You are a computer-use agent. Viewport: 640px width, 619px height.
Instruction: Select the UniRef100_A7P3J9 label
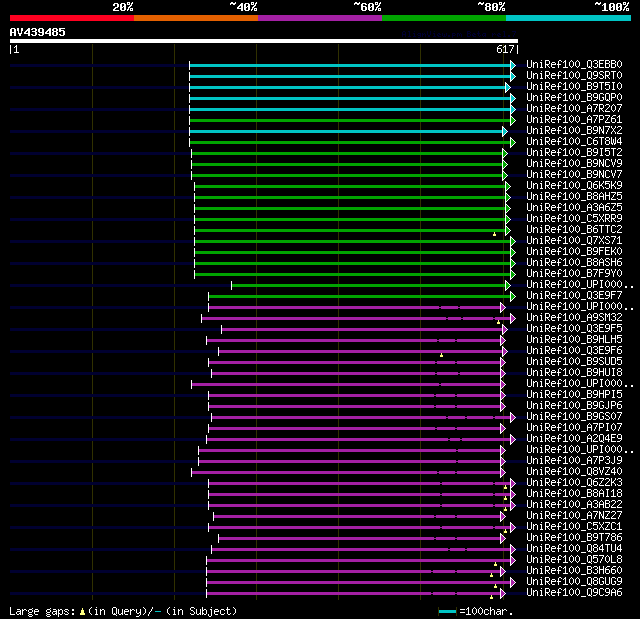574,461
